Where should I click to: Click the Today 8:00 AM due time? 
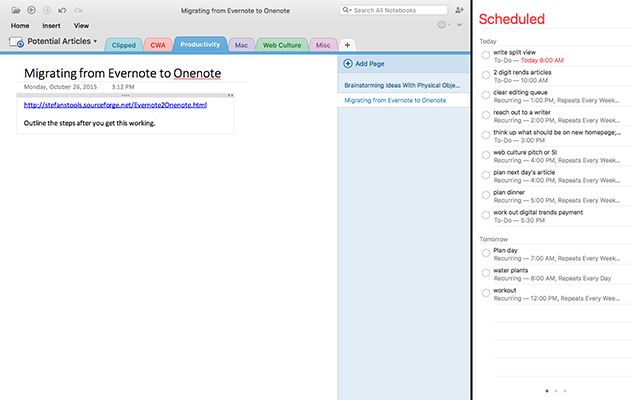(x=542, y=60)
